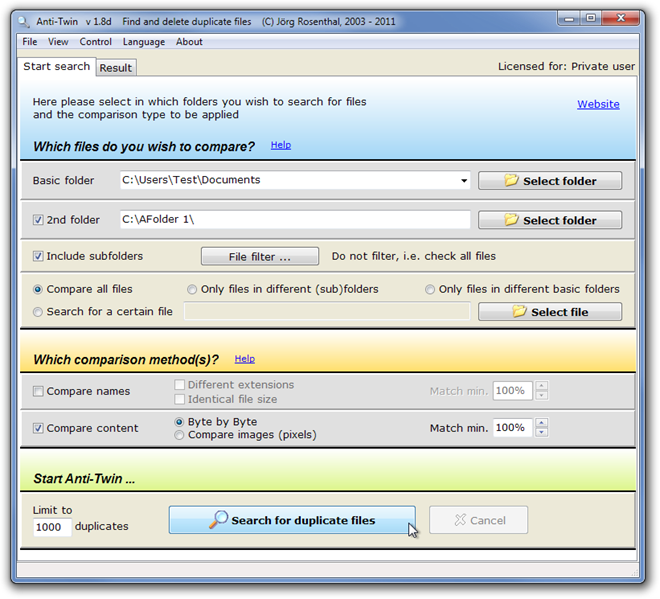
Task: Open the File filter dialog
Action: [x=260, y=256]
